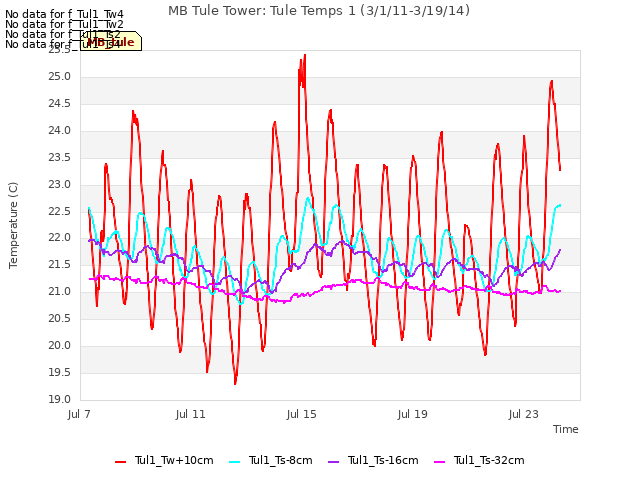Viewport: 640px width, 480px height.
Task: Click 'No data for f_Tul1_Tw2' message
Action: tap(64, 24)
